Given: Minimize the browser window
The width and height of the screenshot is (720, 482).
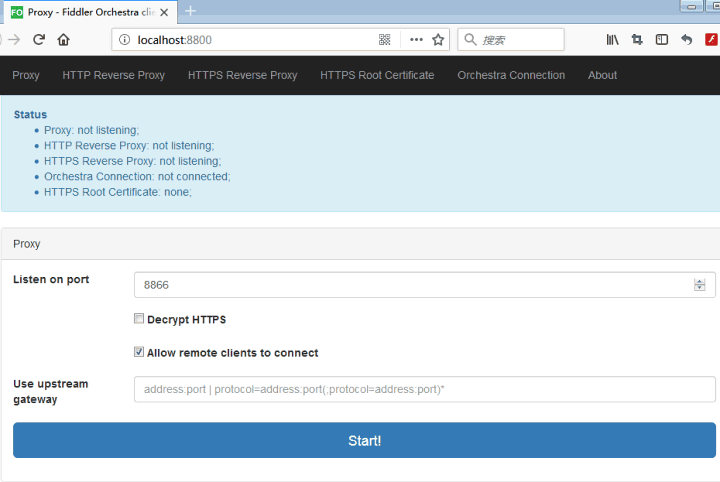Looking at the screenshot, I should coord(691,6).
